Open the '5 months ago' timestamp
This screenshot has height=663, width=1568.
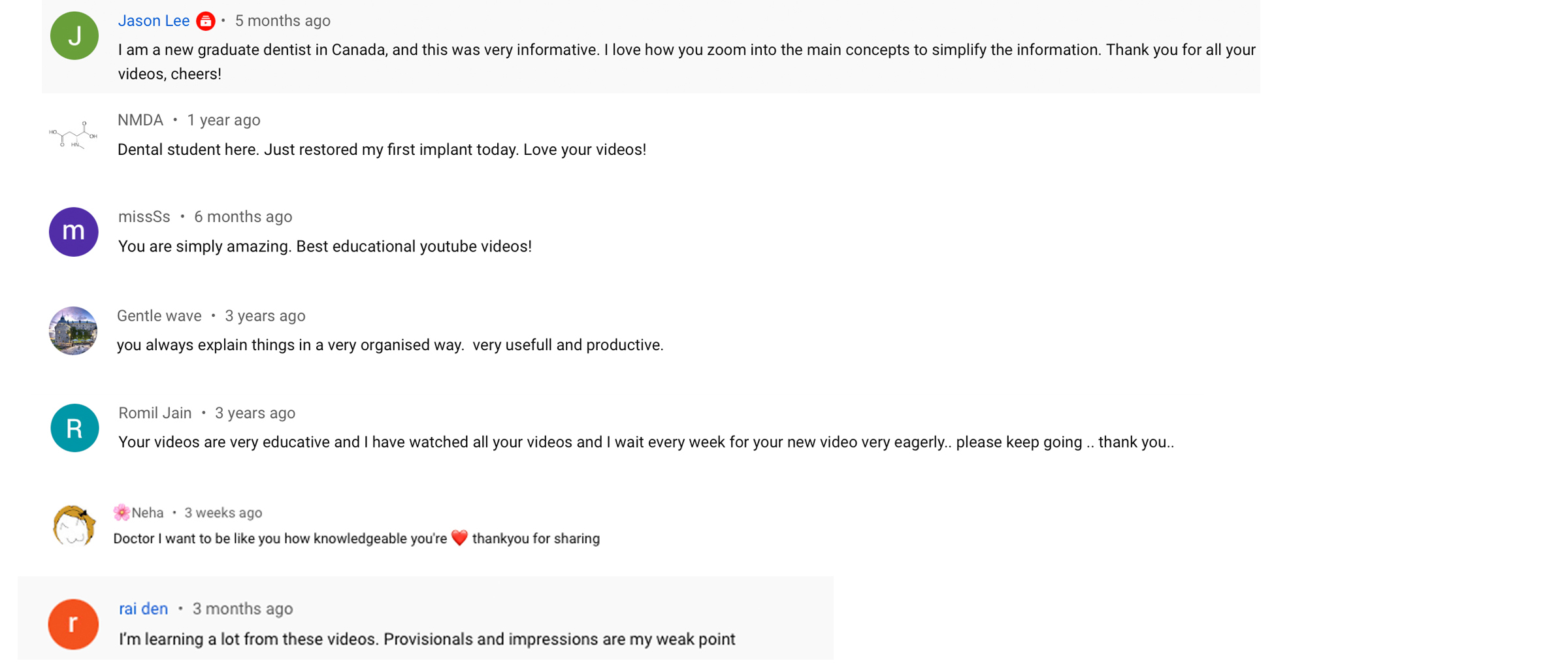[283, 21]
